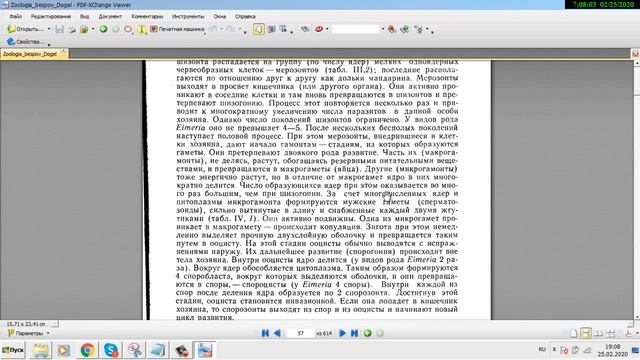Click the page number field showing 57
640x360 pixels.
pos(300,333)
